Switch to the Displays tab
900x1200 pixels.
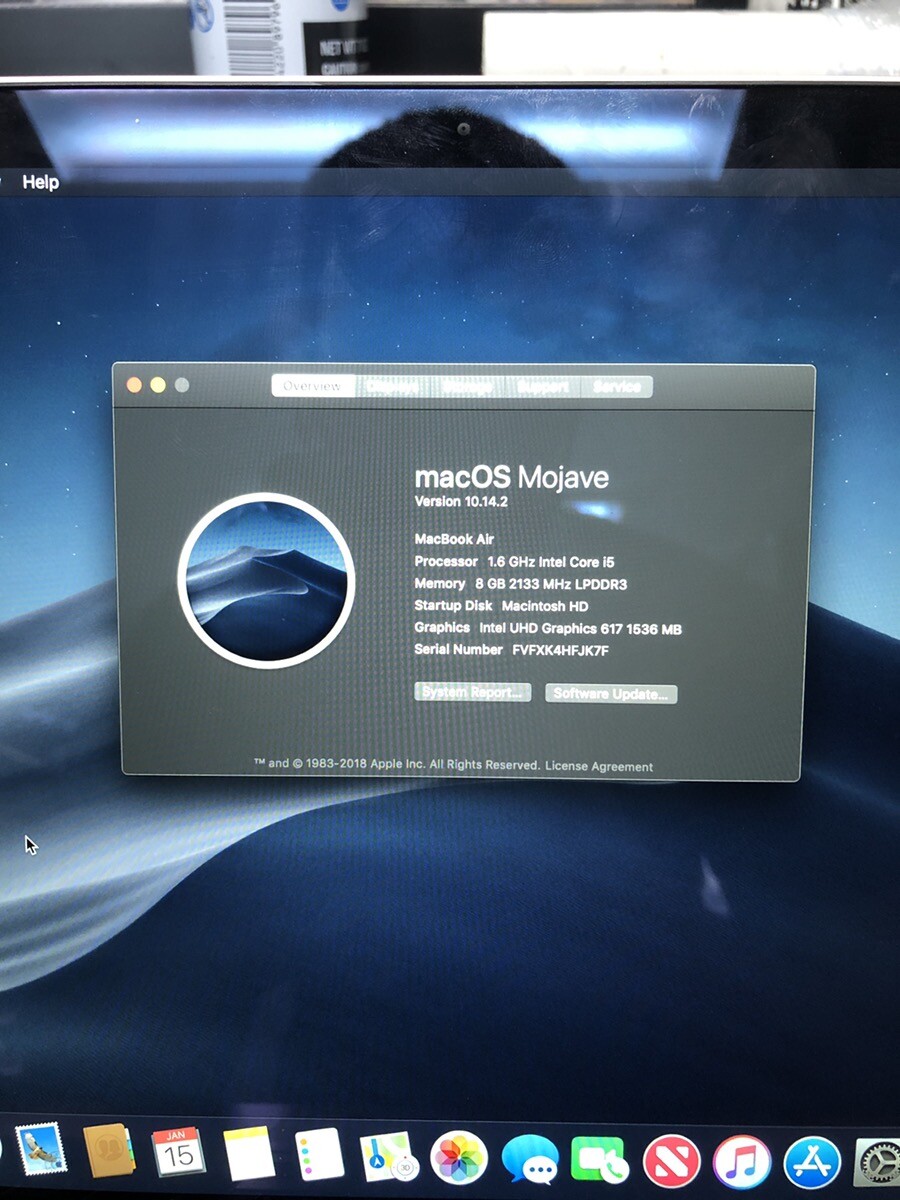point(392,386)
